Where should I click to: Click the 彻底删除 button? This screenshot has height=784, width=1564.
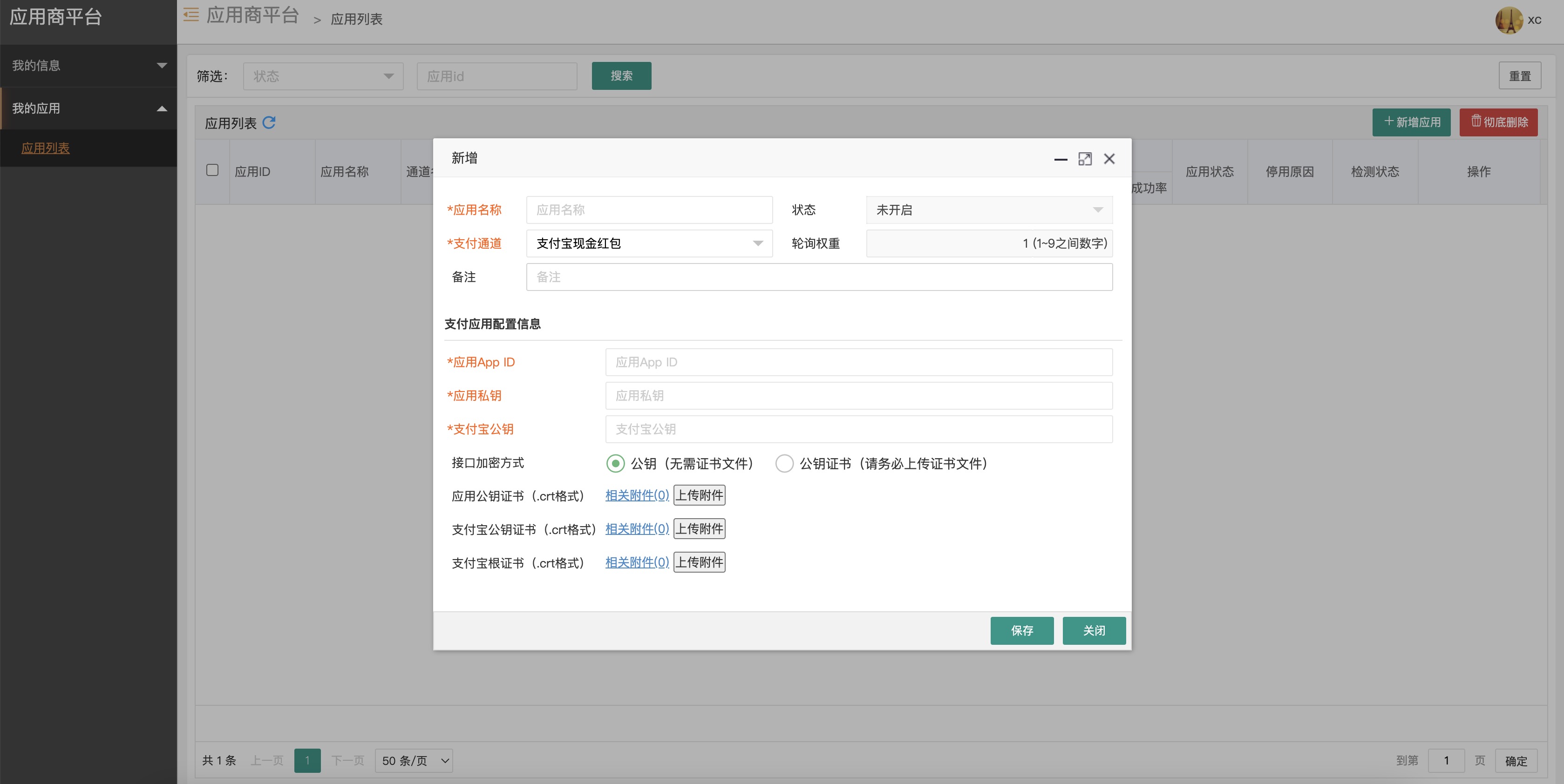coord(1498,122)
